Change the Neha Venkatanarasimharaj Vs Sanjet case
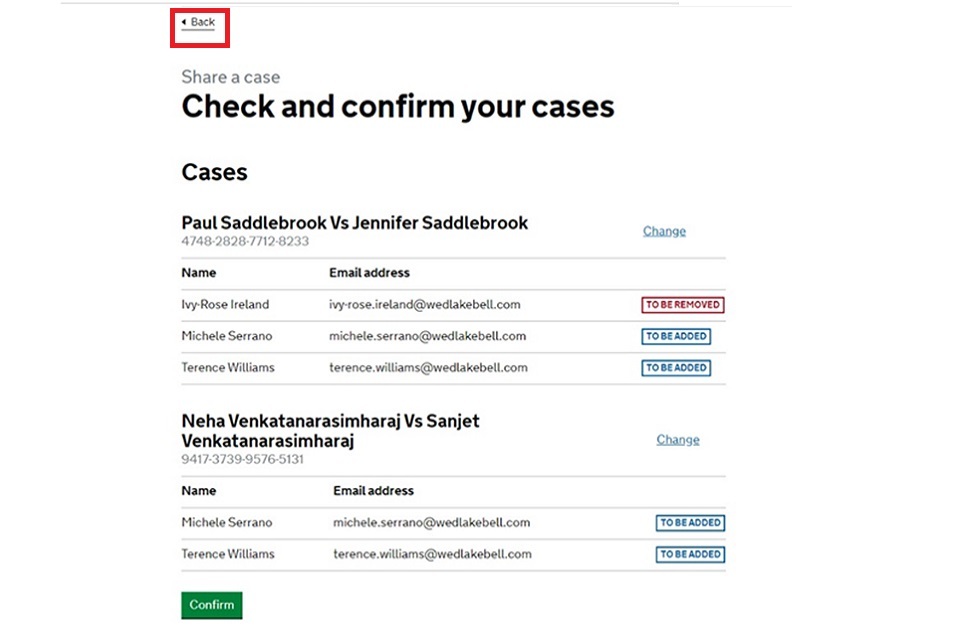 [x=678, y=440]
